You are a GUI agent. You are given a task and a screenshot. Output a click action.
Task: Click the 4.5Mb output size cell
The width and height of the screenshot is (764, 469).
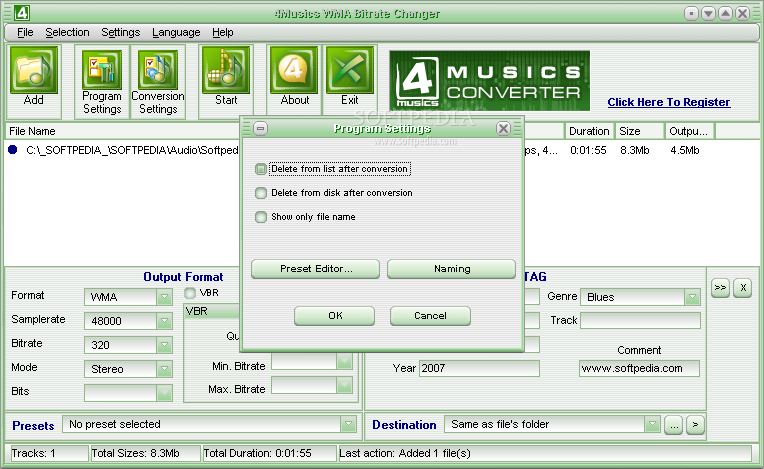[685, 150]
